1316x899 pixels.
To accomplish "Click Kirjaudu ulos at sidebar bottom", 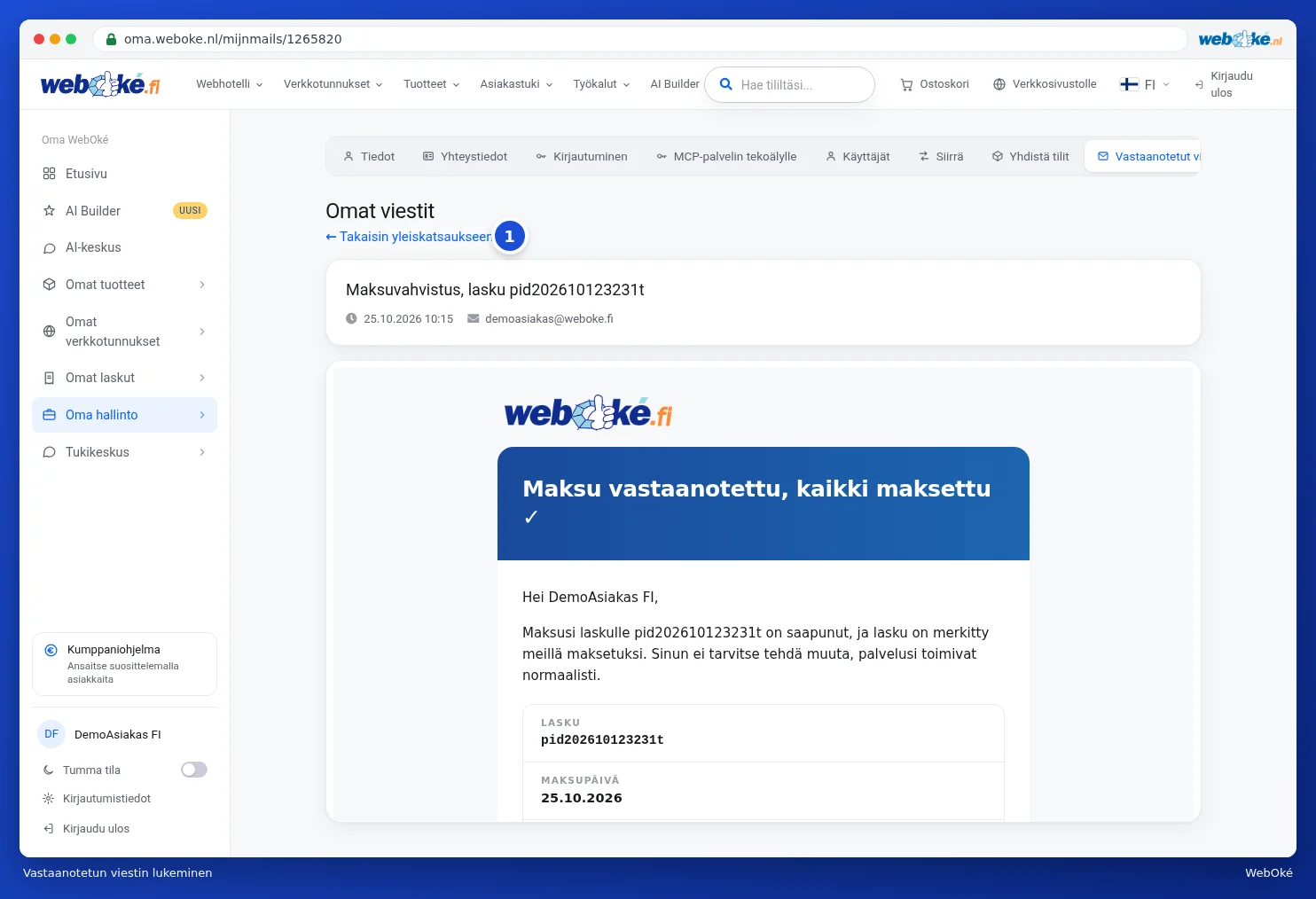I will click(x=96, y=829).
